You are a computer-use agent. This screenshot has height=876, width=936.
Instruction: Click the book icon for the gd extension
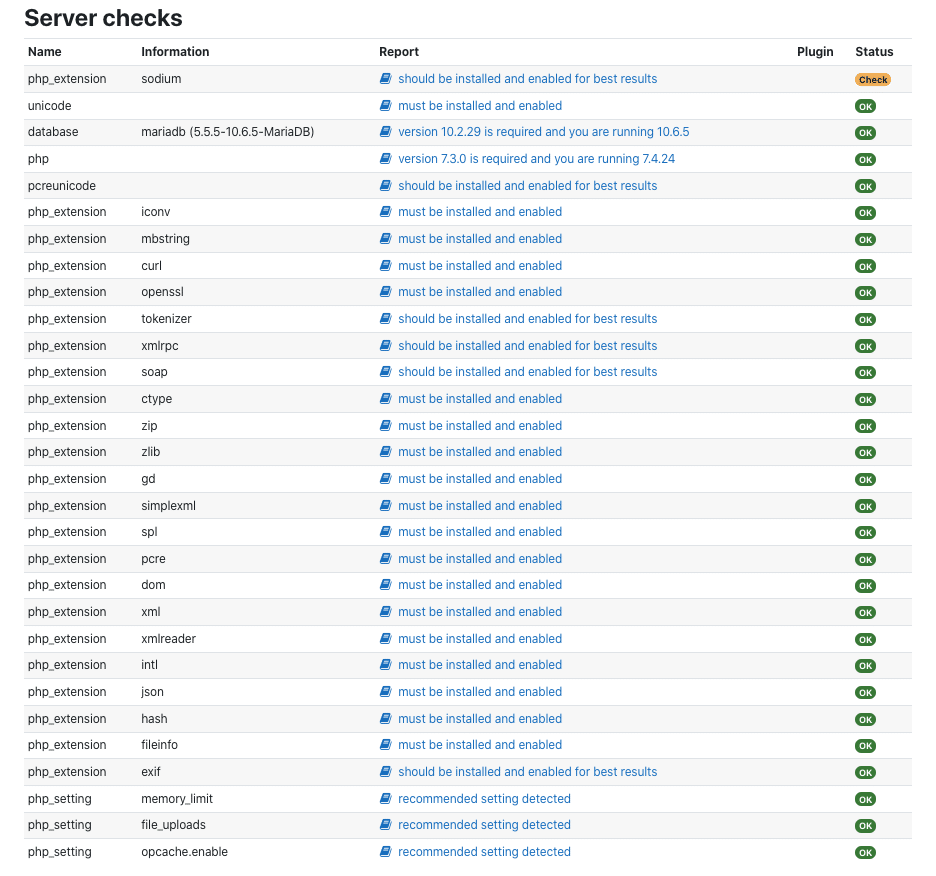click(386, 478)
